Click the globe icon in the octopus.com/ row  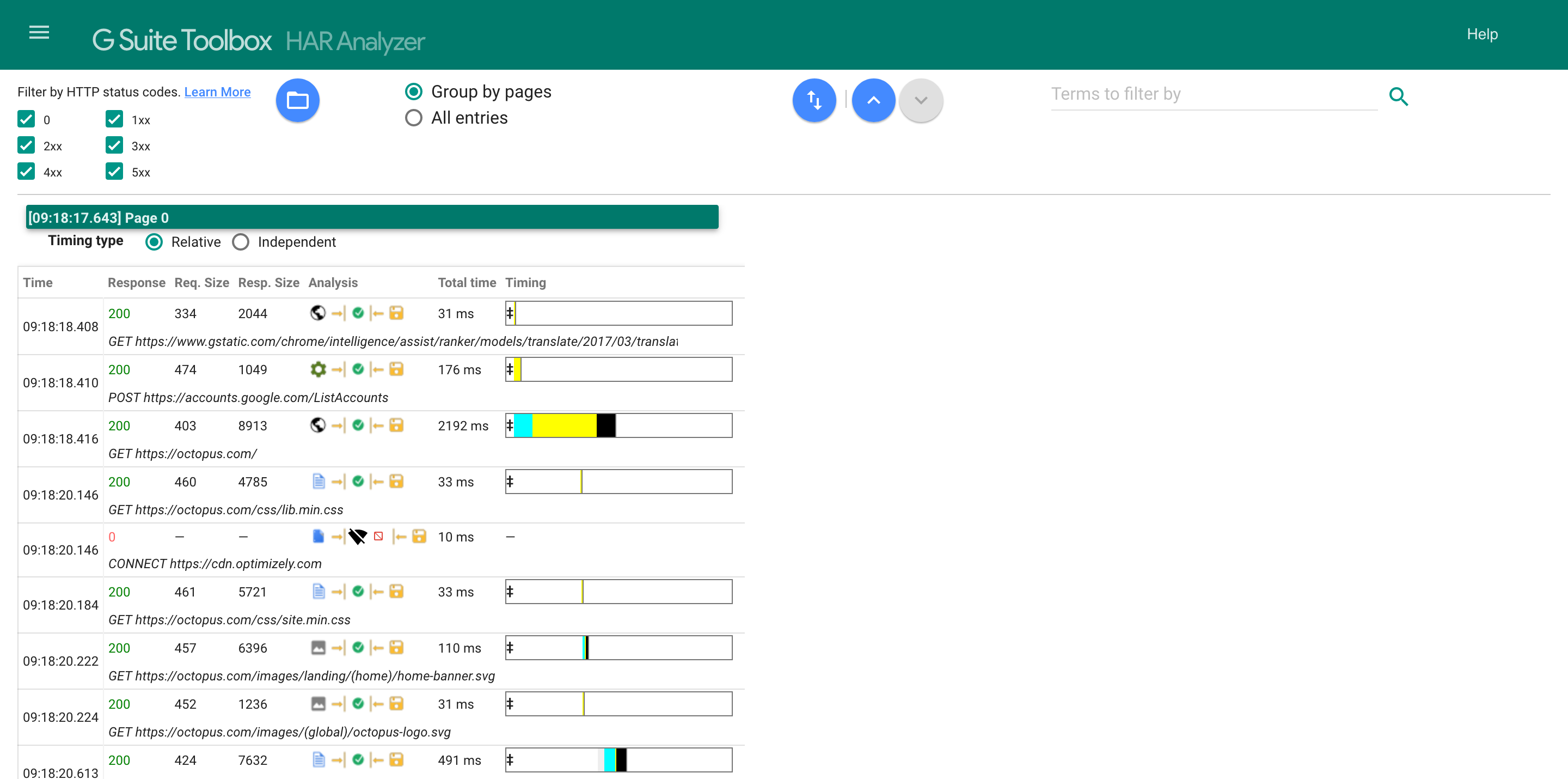pyautogui.click(x=318, y=425)
